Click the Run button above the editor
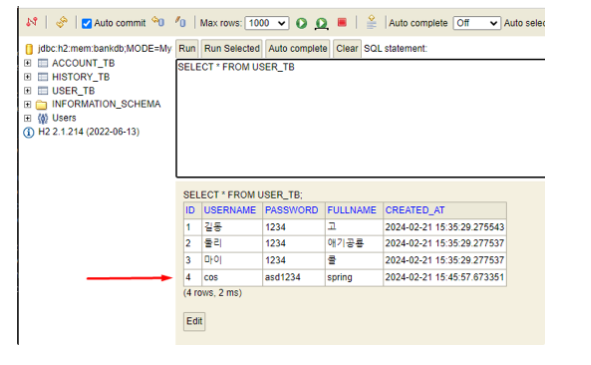The image size is (591, 365). click(x=187, y=49)
